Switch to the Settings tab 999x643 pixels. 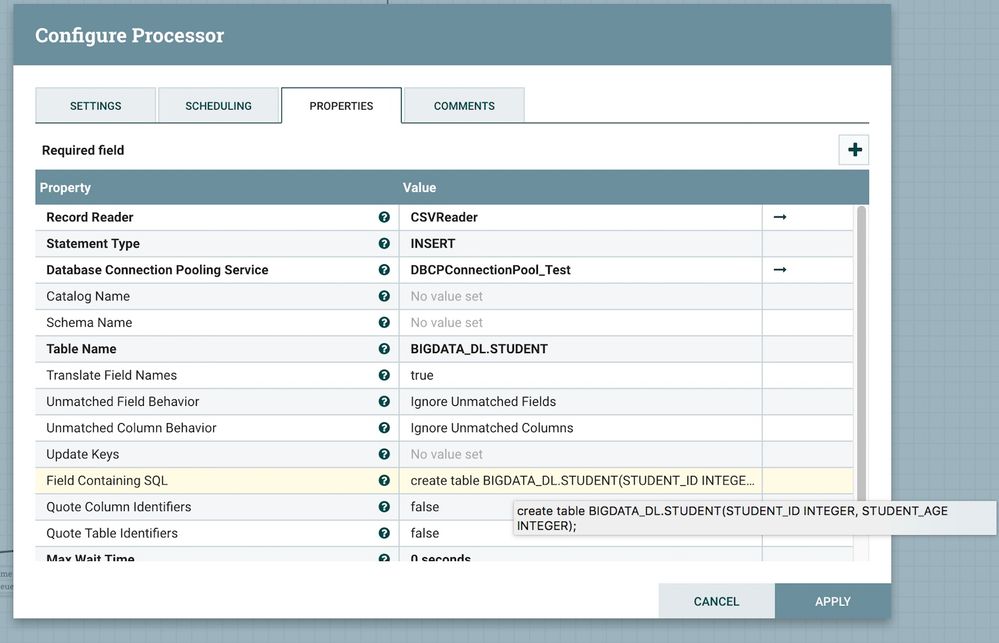click(x=96, y=106)
